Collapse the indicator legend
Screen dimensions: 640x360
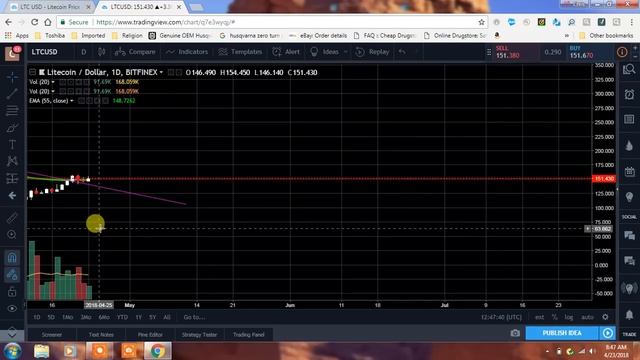point(33,72)
